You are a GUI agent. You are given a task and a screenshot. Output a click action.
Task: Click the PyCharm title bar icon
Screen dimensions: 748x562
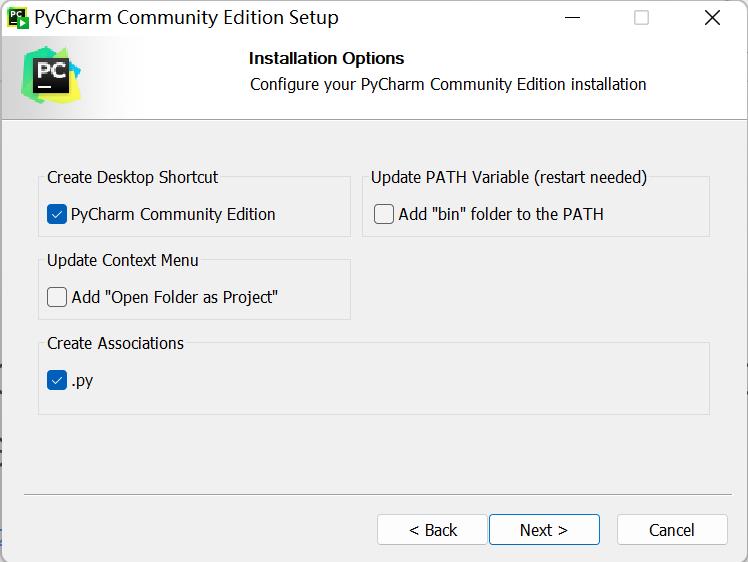coord(19,18)
